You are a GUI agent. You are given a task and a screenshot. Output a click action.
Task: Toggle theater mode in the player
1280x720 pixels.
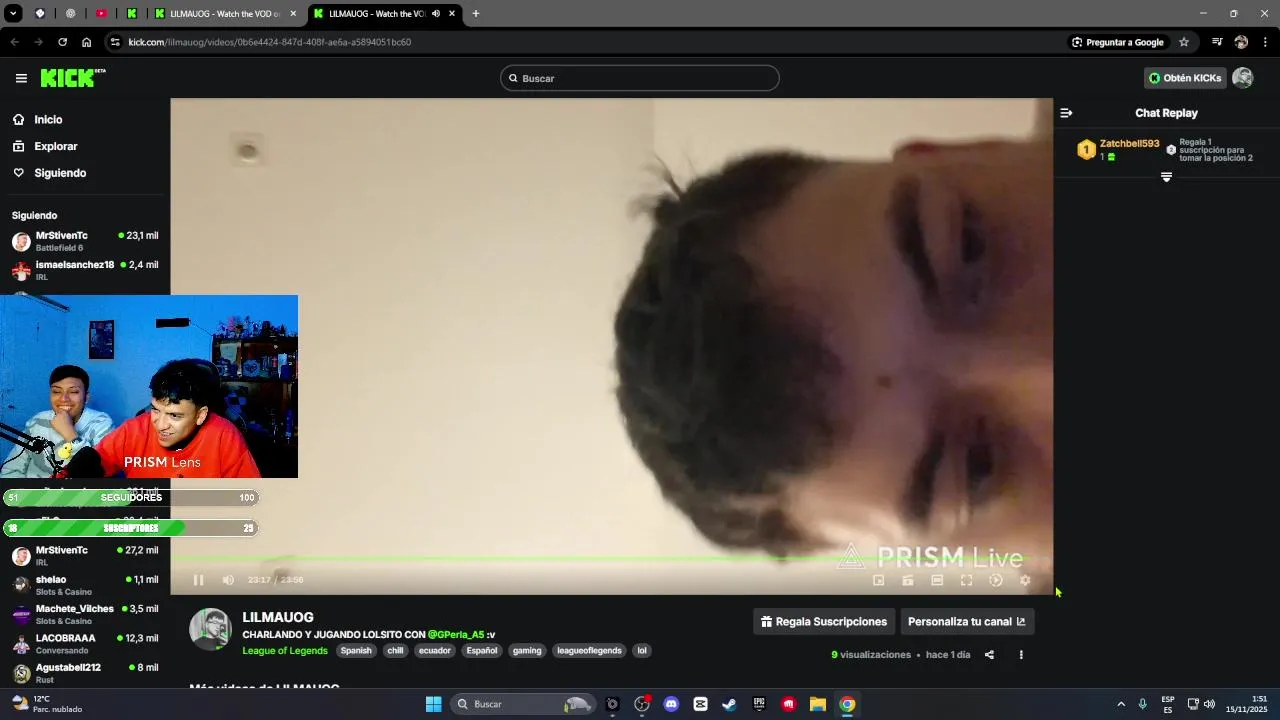pyautogui.click(x=937, y=580)
